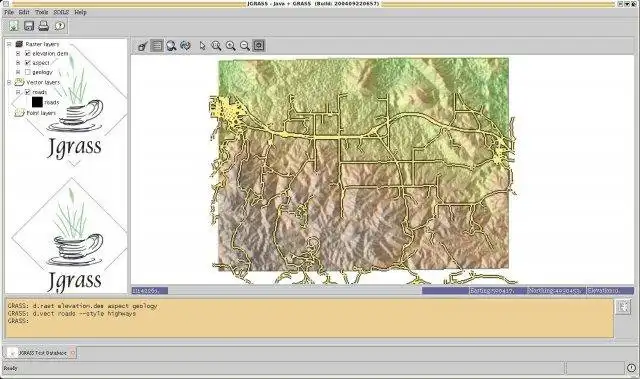Click the Point layers folder icon
The height and width of the screenshot is (379, 640).
coord(19,113)
